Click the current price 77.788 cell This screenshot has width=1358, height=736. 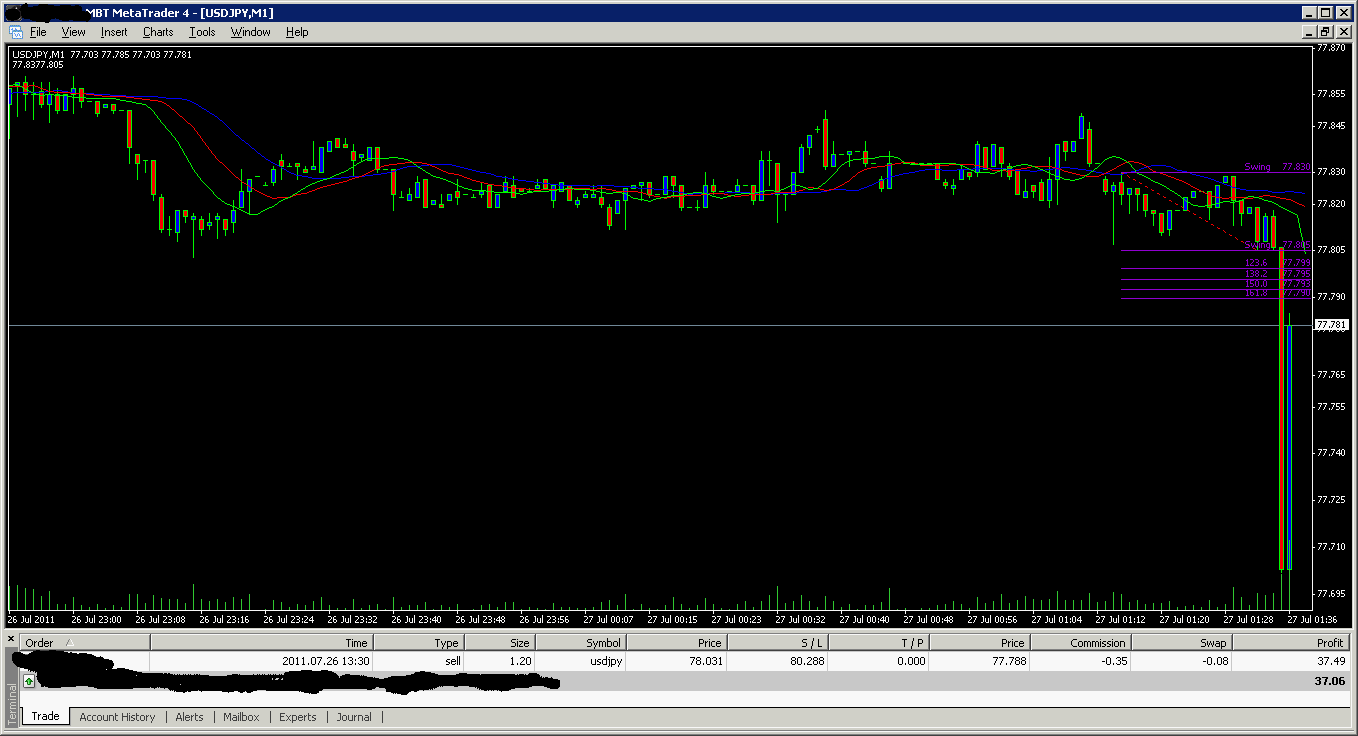click(979, 661)
